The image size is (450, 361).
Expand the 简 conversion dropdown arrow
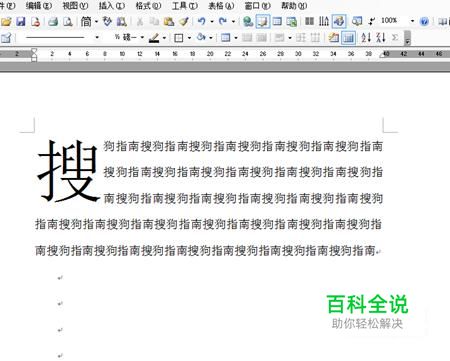click(96, 22)
